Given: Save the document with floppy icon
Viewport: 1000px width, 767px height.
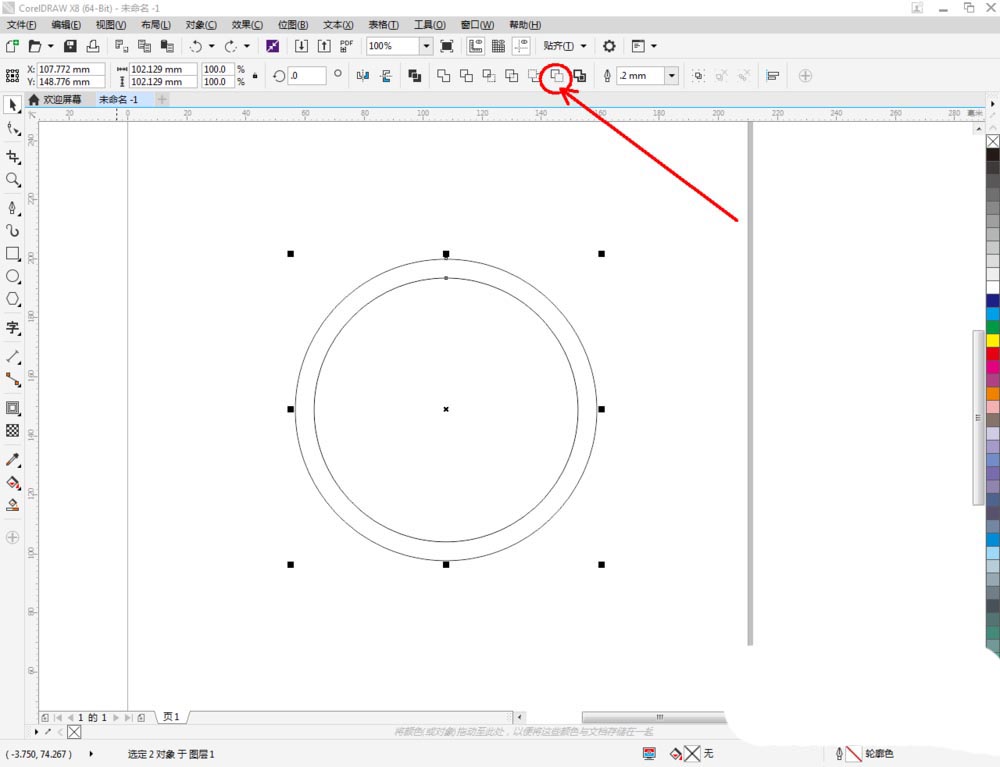Looking at the screenshot, I should 70,46.
